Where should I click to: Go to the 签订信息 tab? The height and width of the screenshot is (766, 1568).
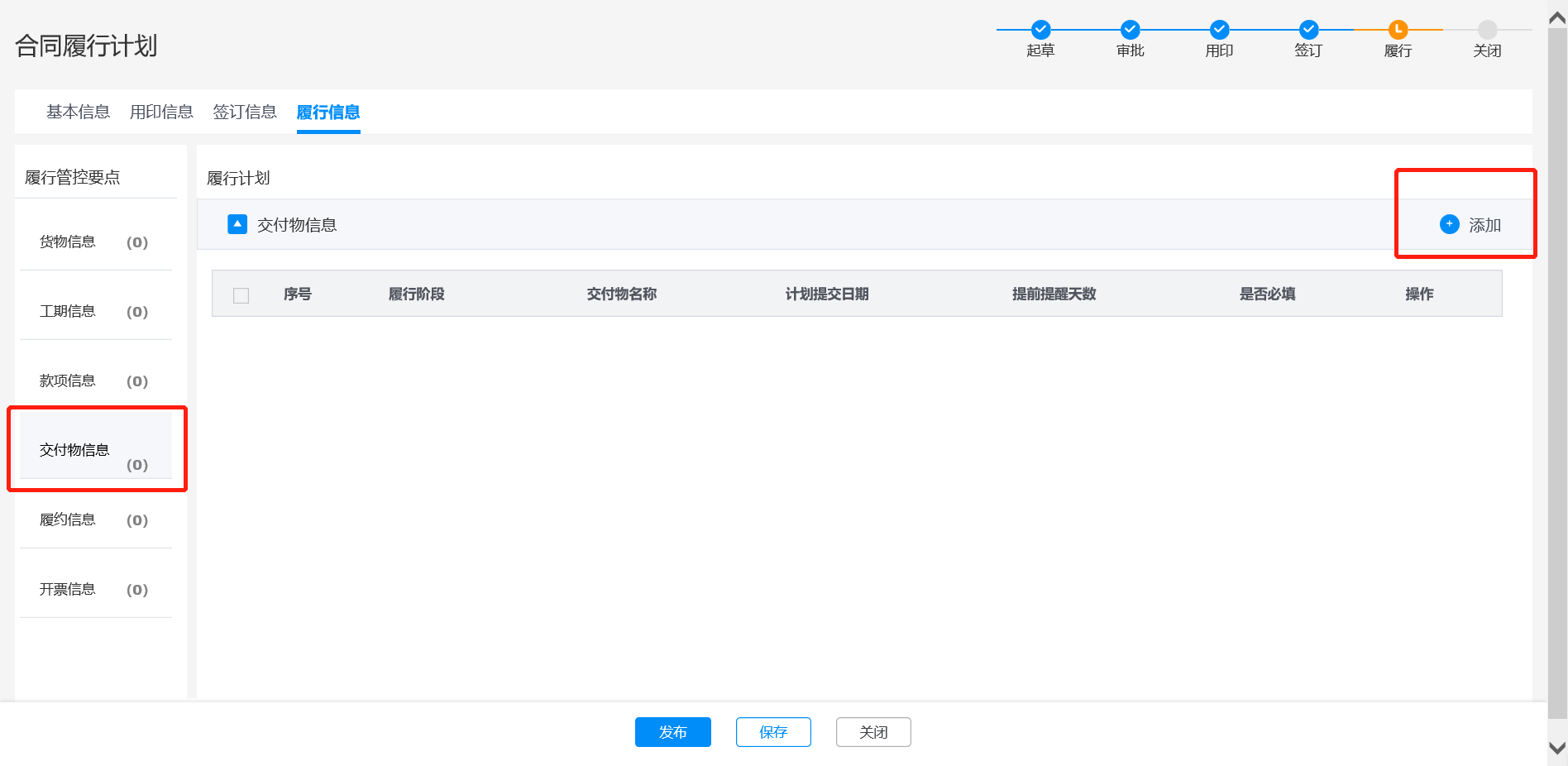[x=245, y=112]
